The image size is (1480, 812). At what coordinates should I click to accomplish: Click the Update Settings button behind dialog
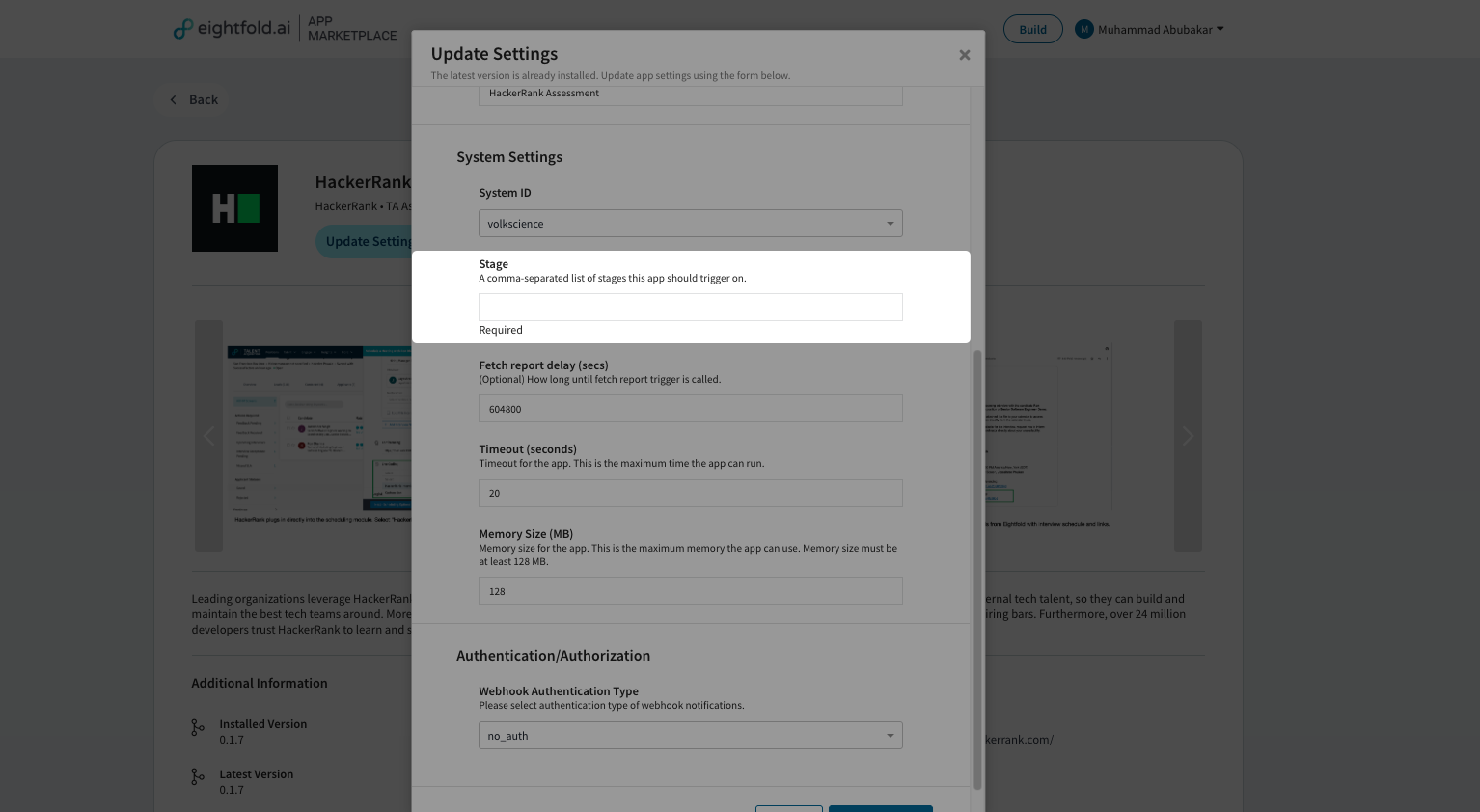click(365, 241)
